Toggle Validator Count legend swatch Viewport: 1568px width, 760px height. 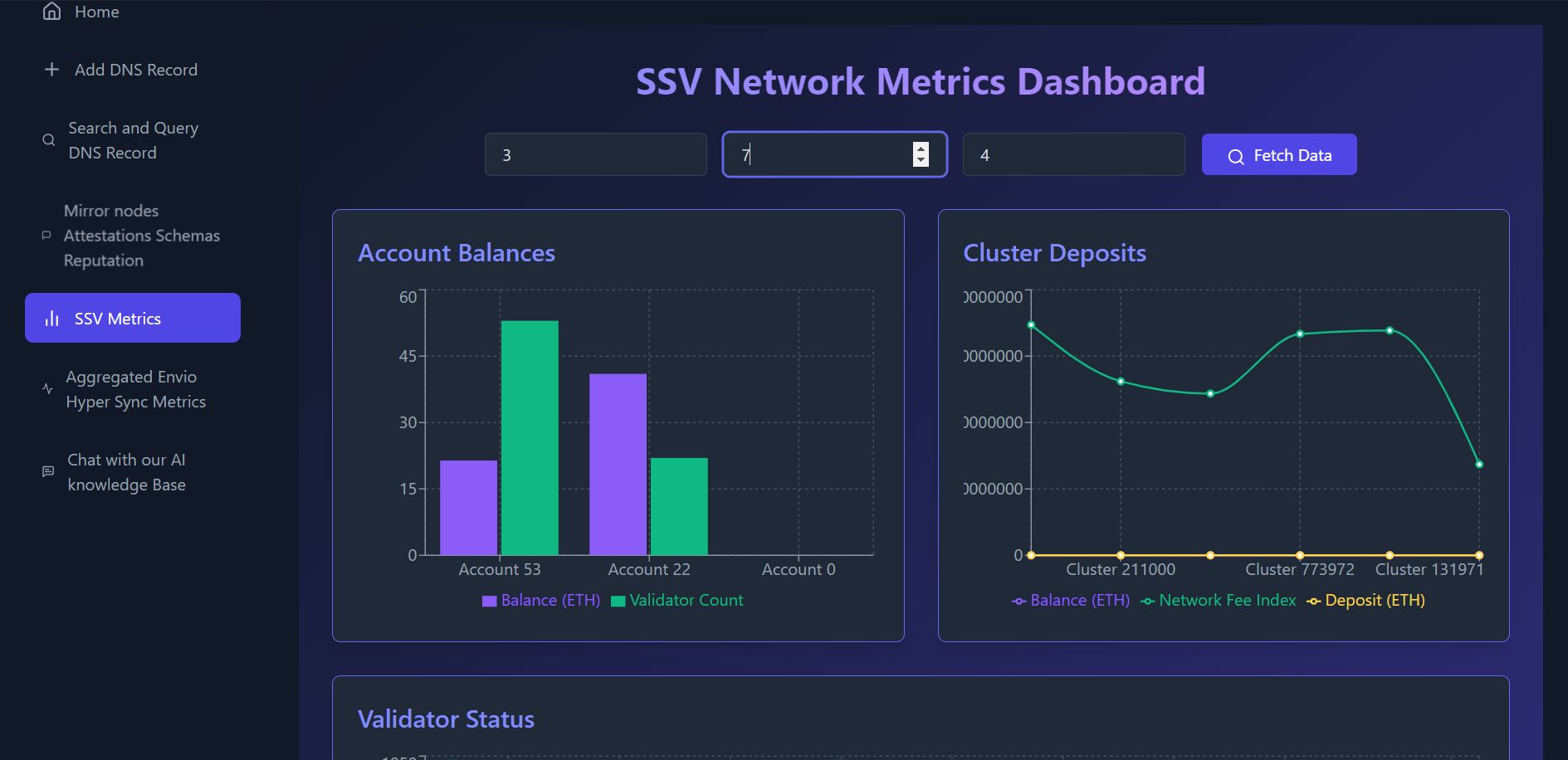618,602
